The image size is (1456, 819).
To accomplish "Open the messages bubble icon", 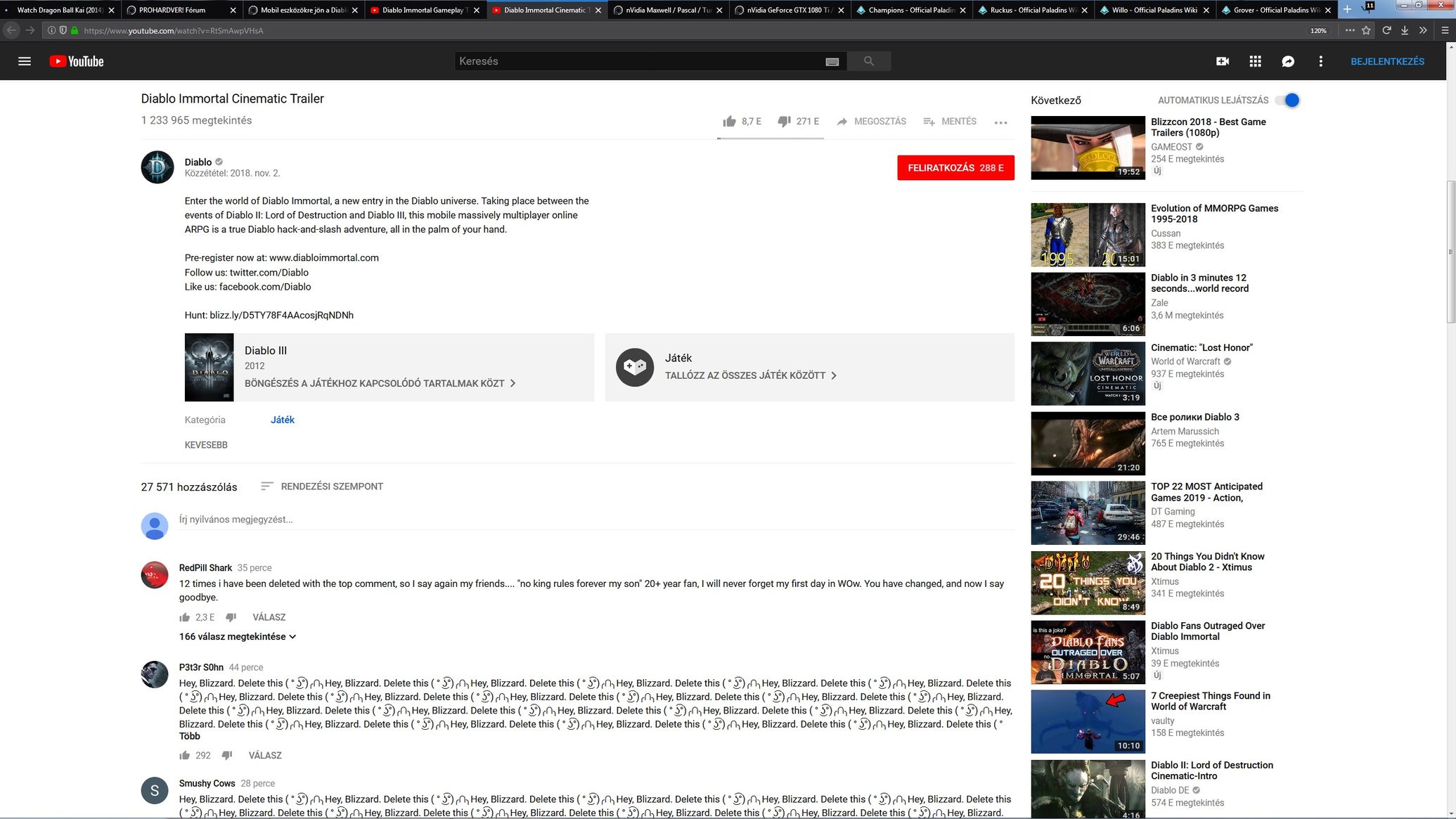I will coord(1288,61).
